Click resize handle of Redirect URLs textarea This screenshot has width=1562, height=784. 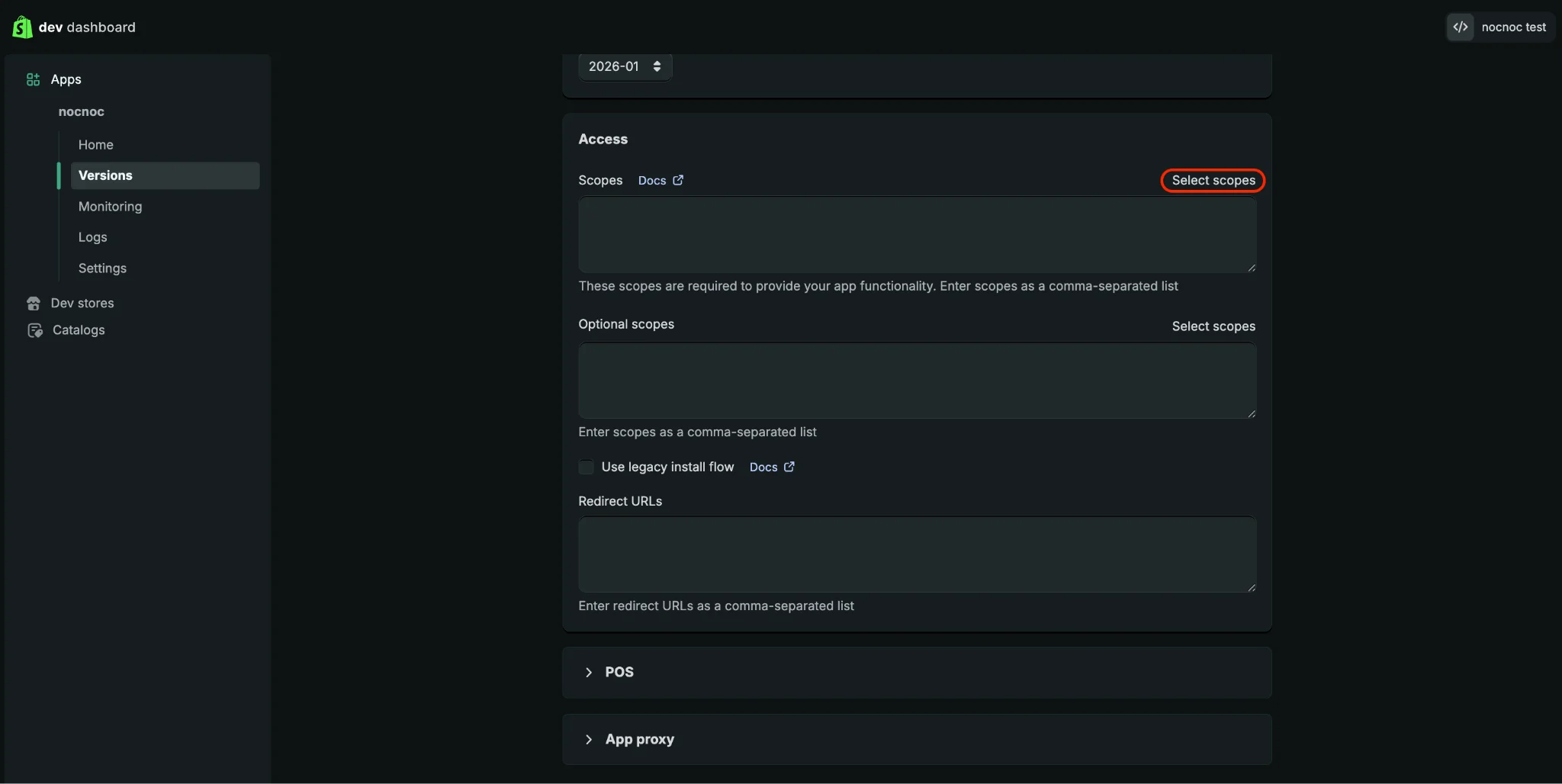point(1252,587)
